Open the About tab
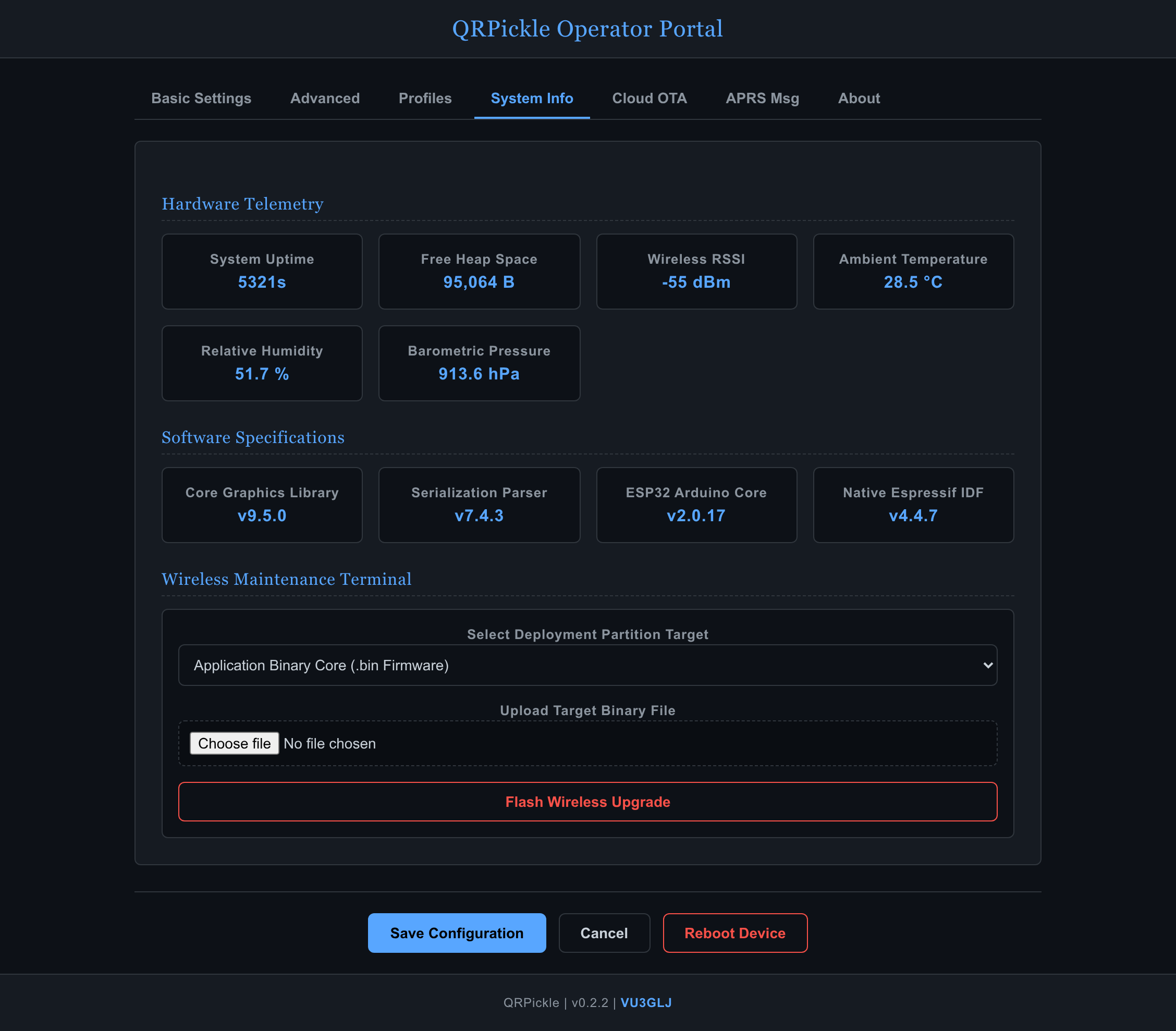Viewport: 1176px width, 1031px height. 859,99
